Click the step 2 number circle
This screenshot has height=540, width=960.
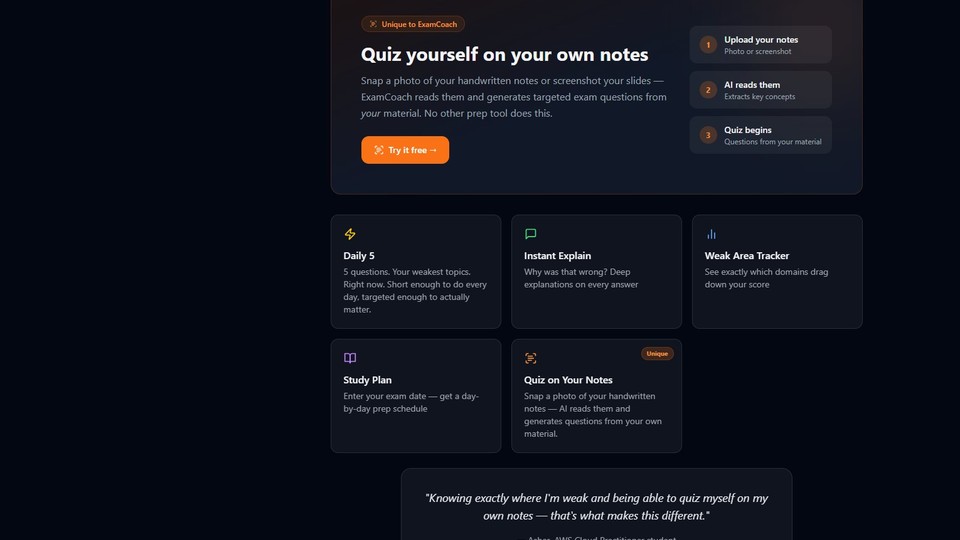[708, 90]
